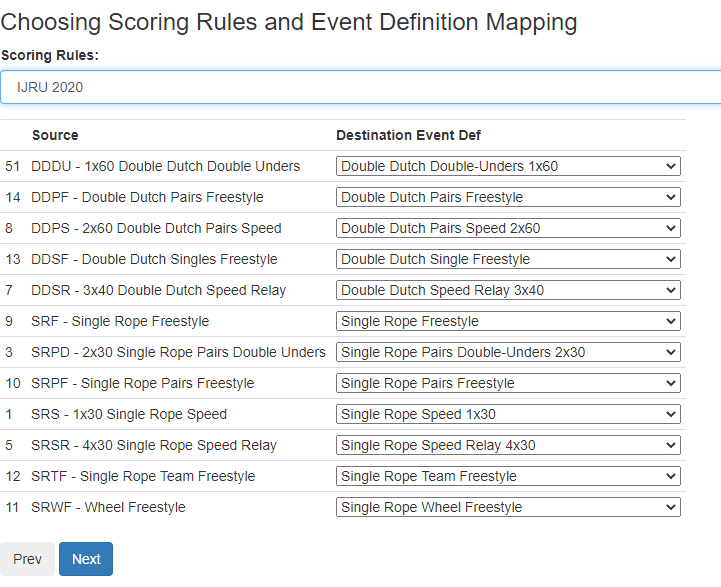
Task: Click the Next button
Action: 86,559
